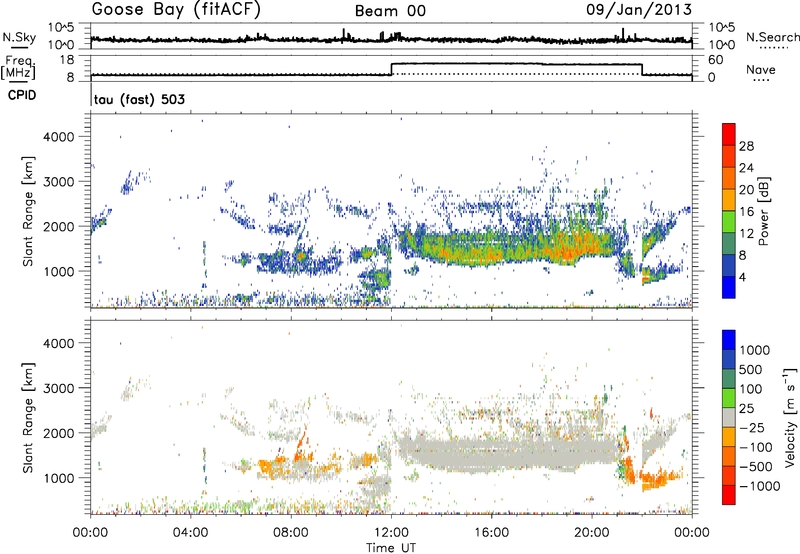Viewport: 800px width, 554px height.
Task: Click the '20:00' time axis label
Action: click(x=591, y=533)
